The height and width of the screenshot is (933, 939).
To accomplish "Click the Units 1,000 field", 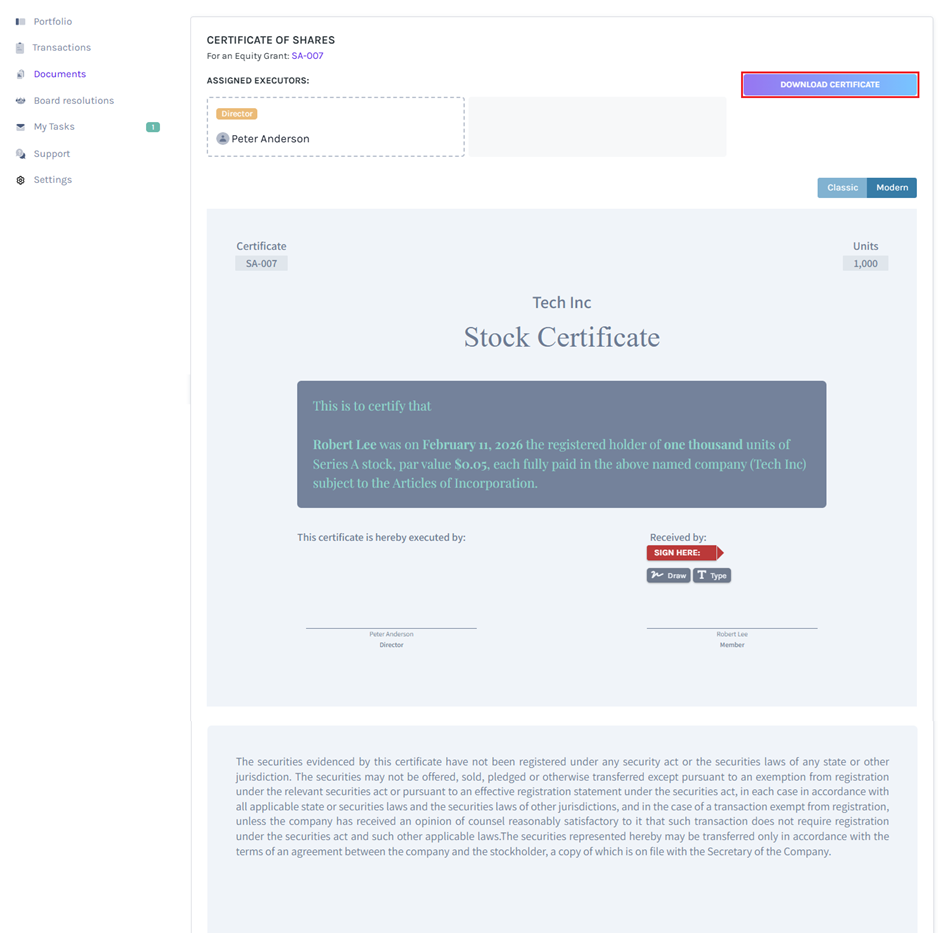I will [x=865, y=262].
